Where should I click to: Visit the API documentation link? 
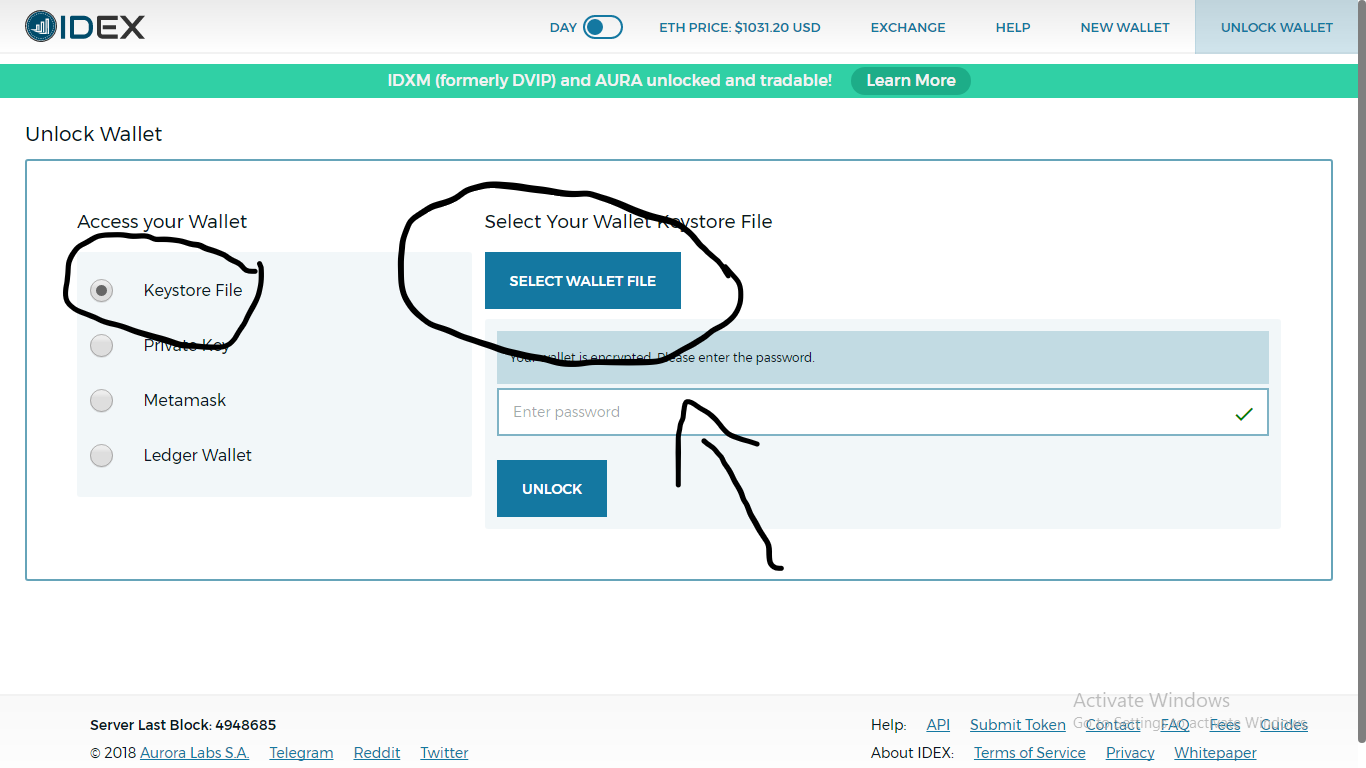point(938,724)
